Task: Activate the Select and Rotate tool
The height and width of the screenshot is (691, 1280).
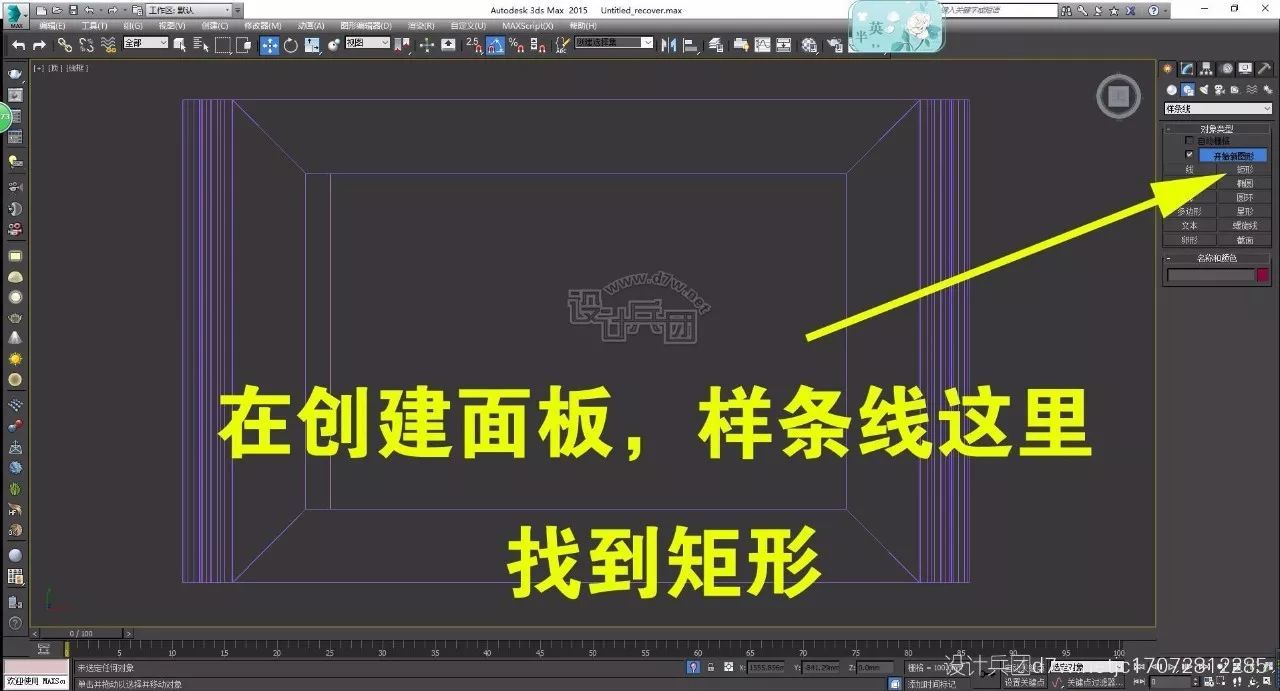Action: [290, 45]
